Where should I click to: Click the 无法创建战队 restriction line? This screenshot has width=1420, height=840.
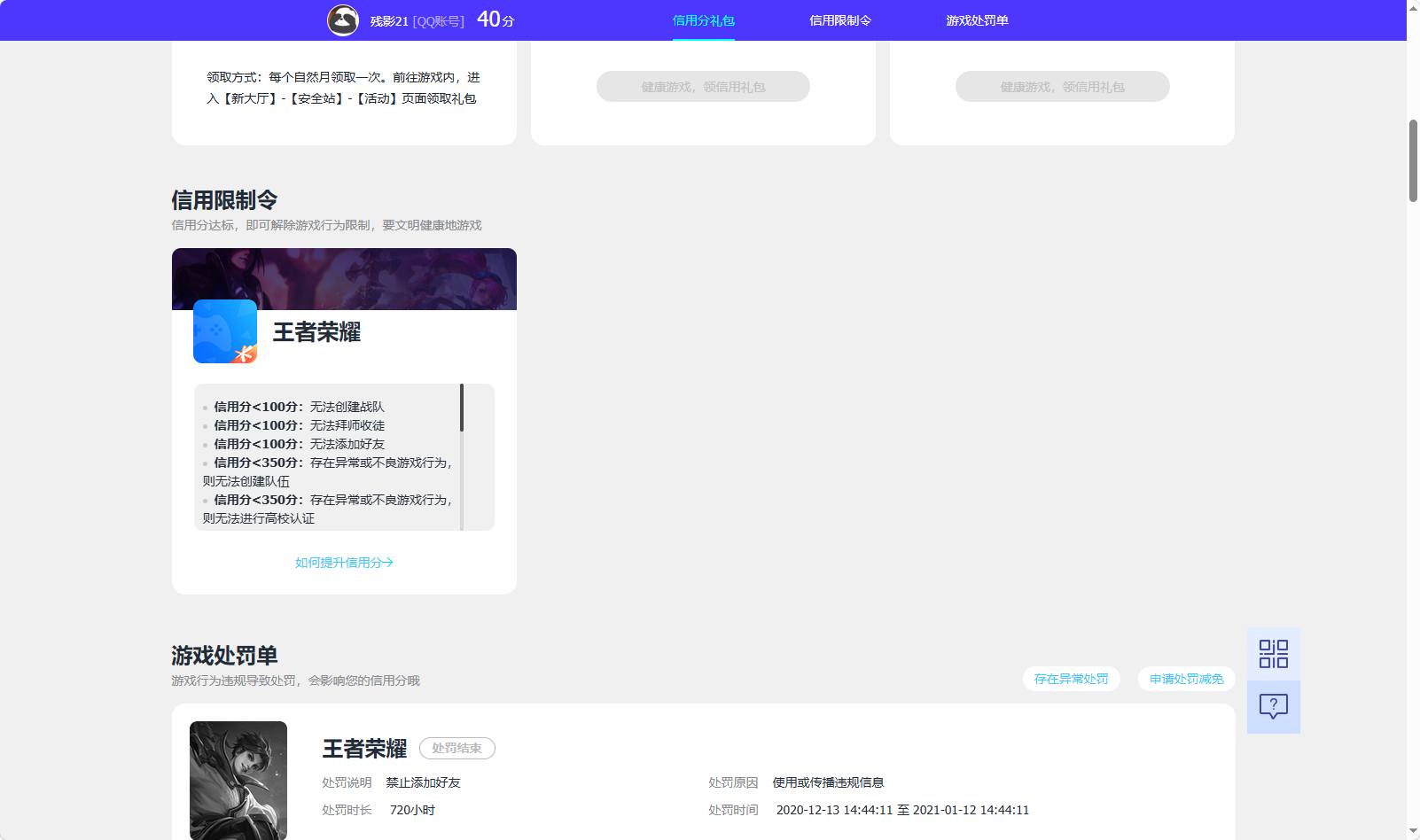[300, 407]
